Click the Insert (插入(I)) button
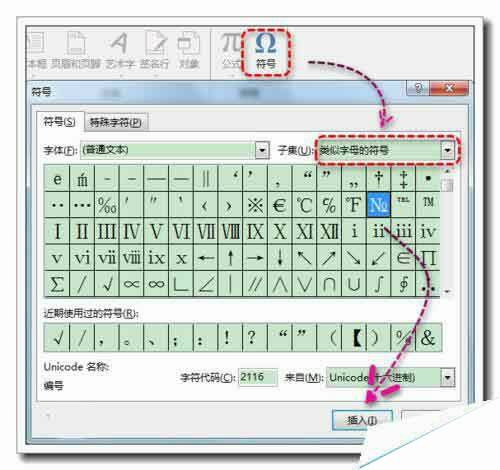This screenshot has width=500, height=470. pyautogui.click(x=362, y=420)
